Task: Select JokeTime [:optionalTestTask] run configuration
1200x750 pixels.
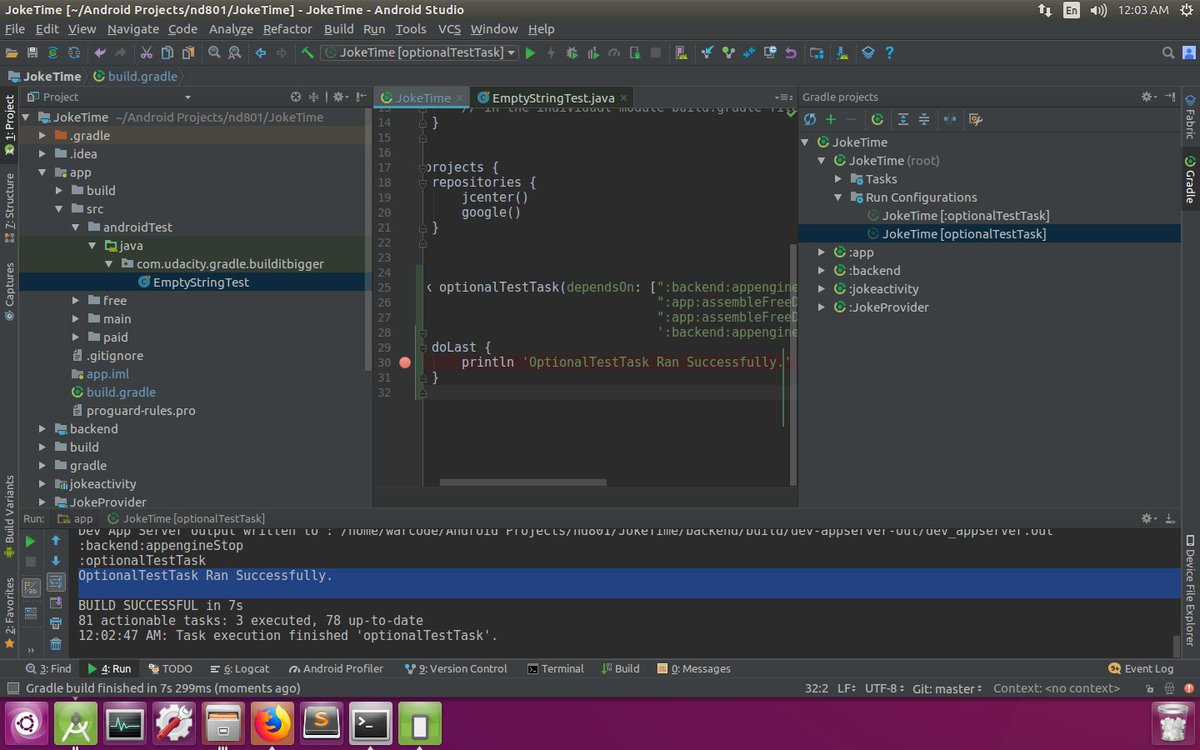Action: (x=966, y=216)
